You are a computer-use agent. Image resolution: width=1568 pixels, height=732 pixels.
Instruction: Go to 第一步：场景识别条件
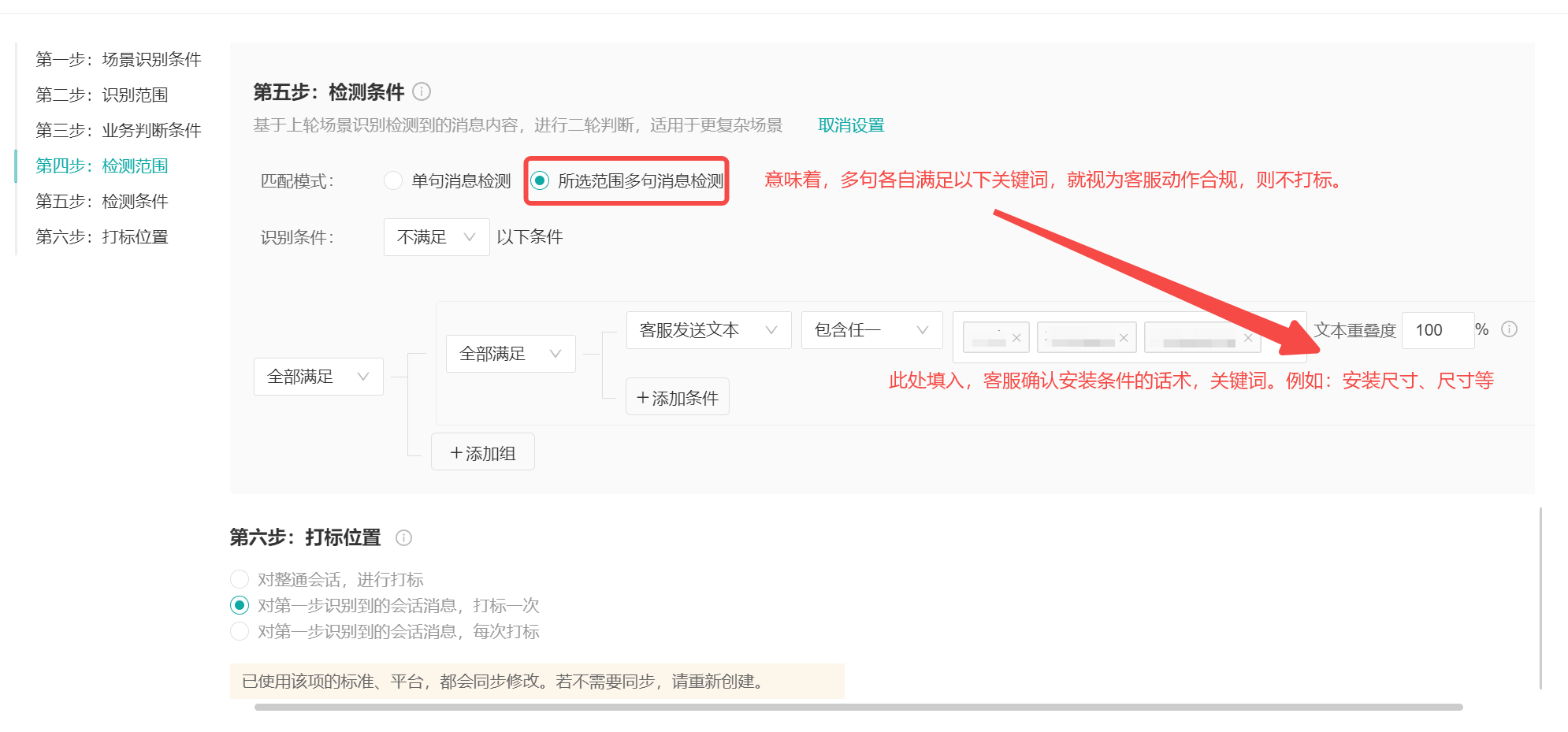[118, 60]
